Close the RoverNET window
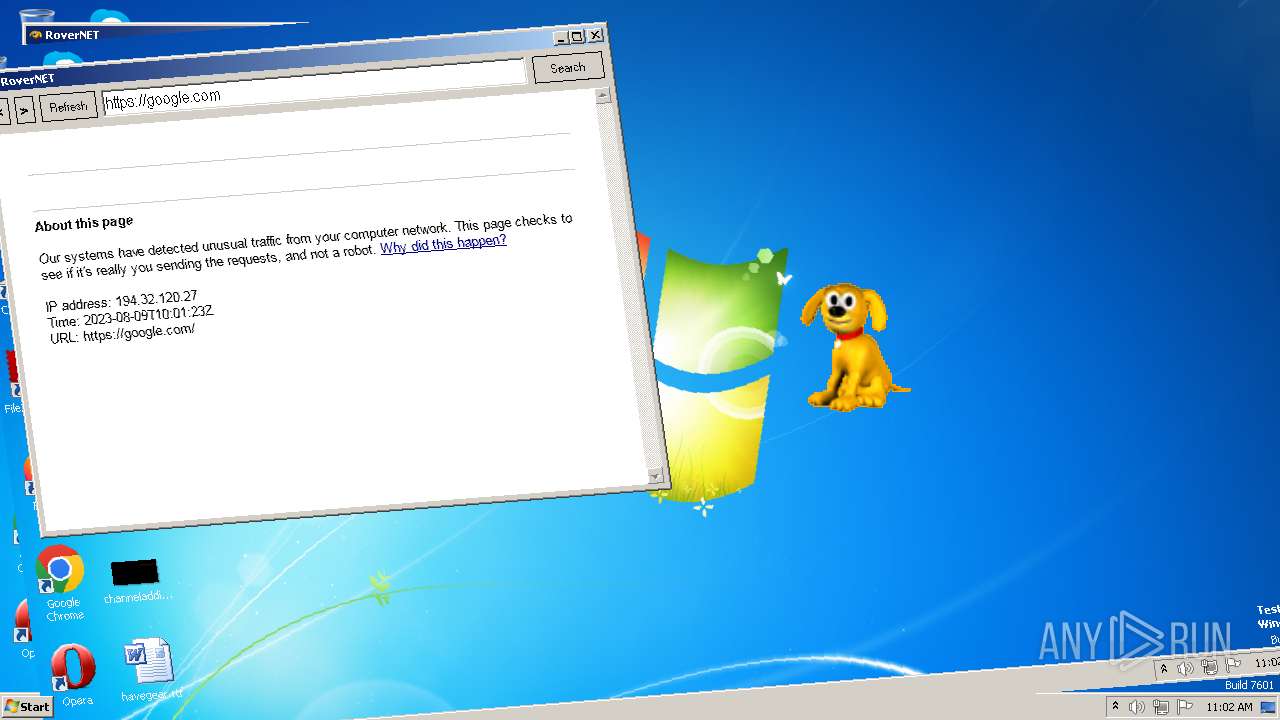 595,35
